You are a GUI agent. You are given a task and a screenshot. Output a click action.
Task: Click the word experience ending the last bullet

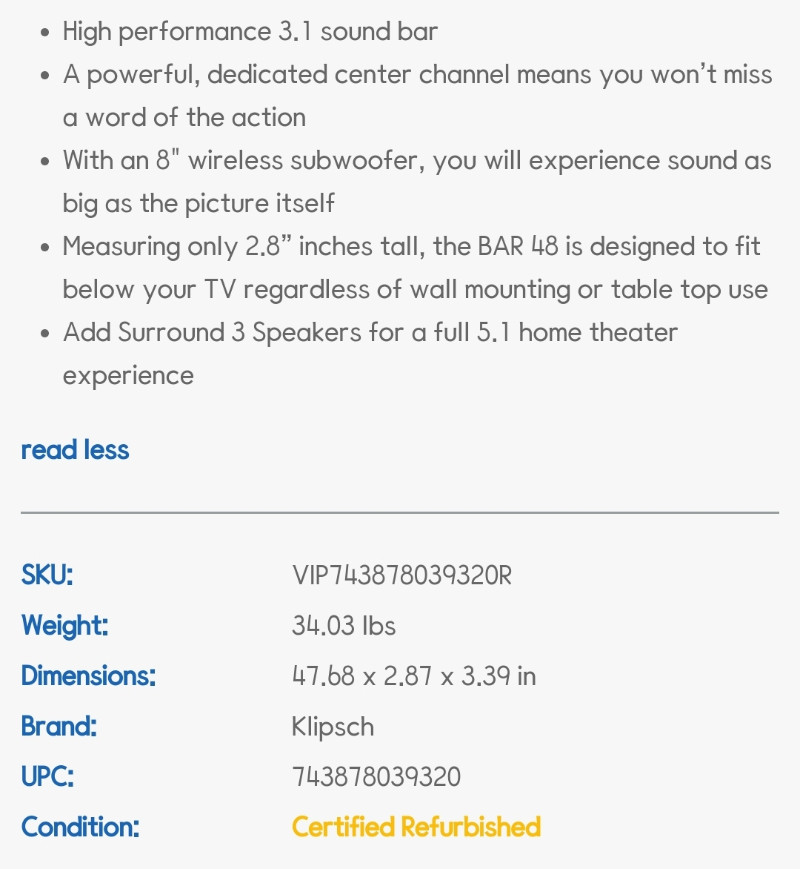[x=128, y=376]
